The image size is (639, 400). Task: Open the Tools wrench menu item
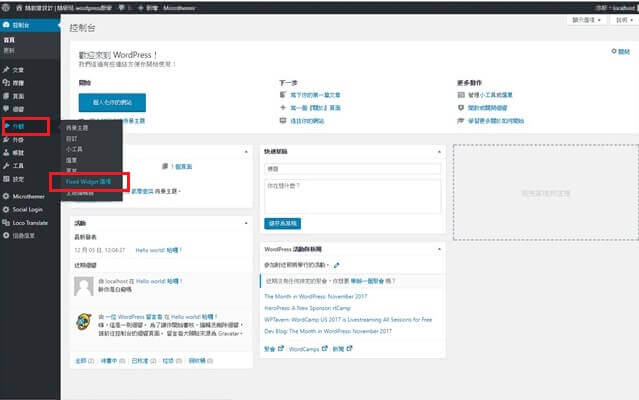[30, 166]
